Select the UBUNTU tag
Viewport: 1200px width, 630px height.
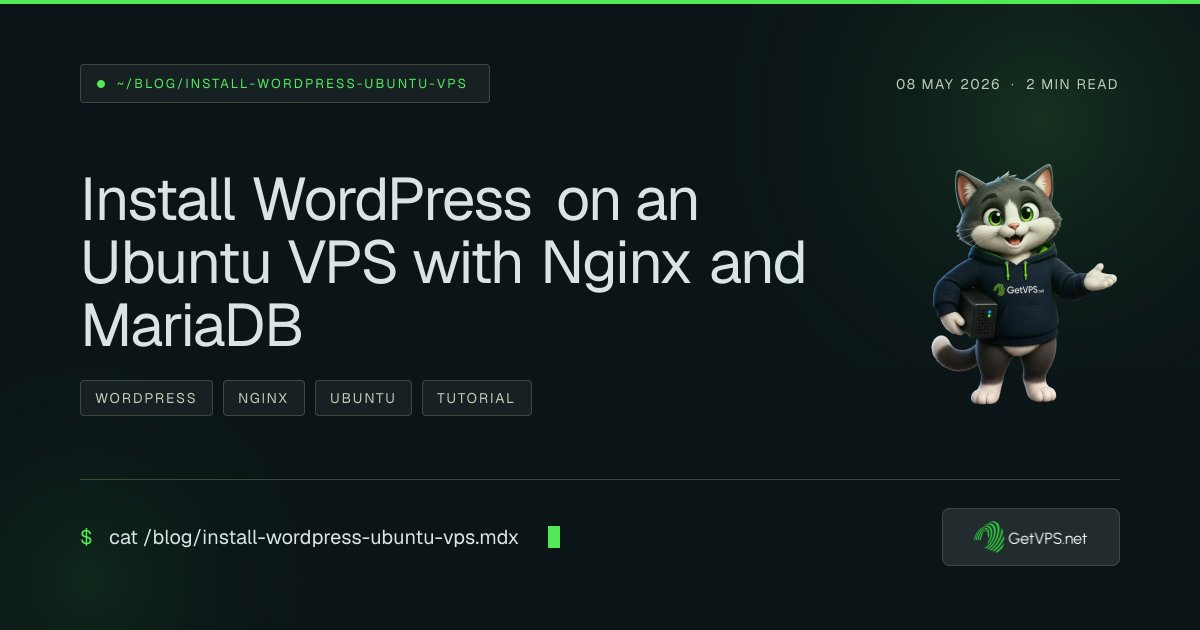[363, 398]
